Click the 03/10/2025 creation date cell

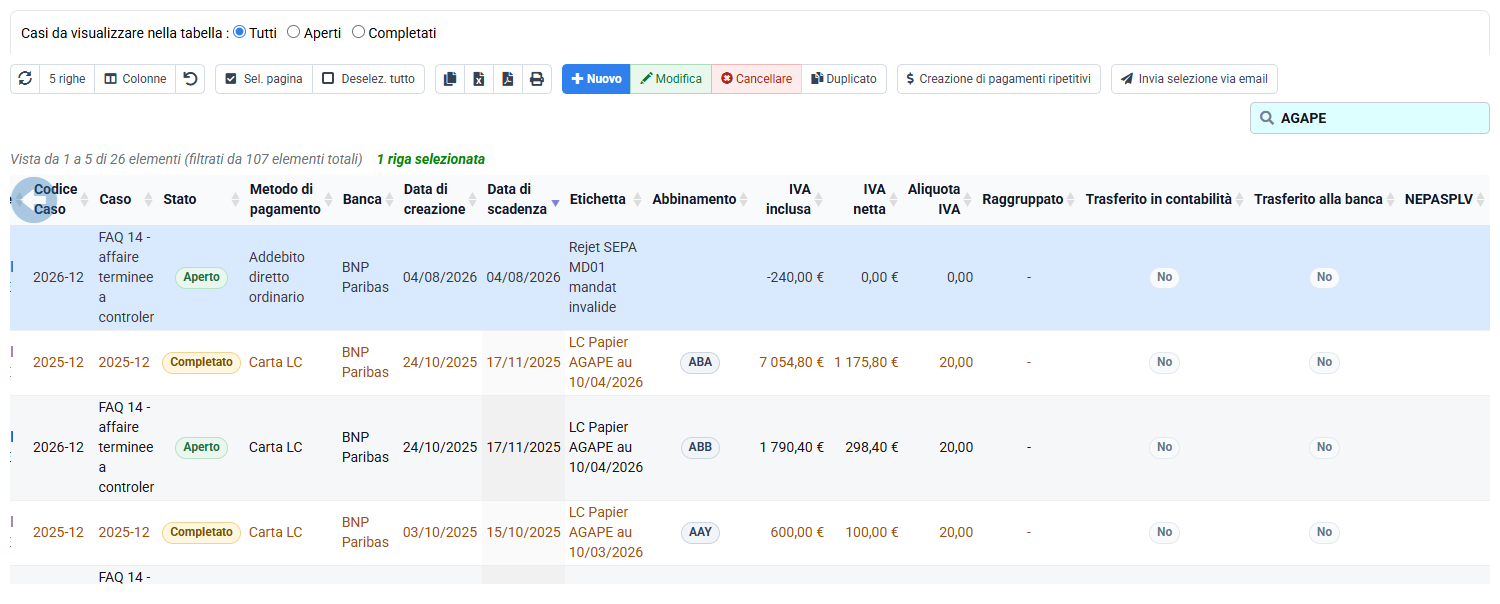click(440, 532)
